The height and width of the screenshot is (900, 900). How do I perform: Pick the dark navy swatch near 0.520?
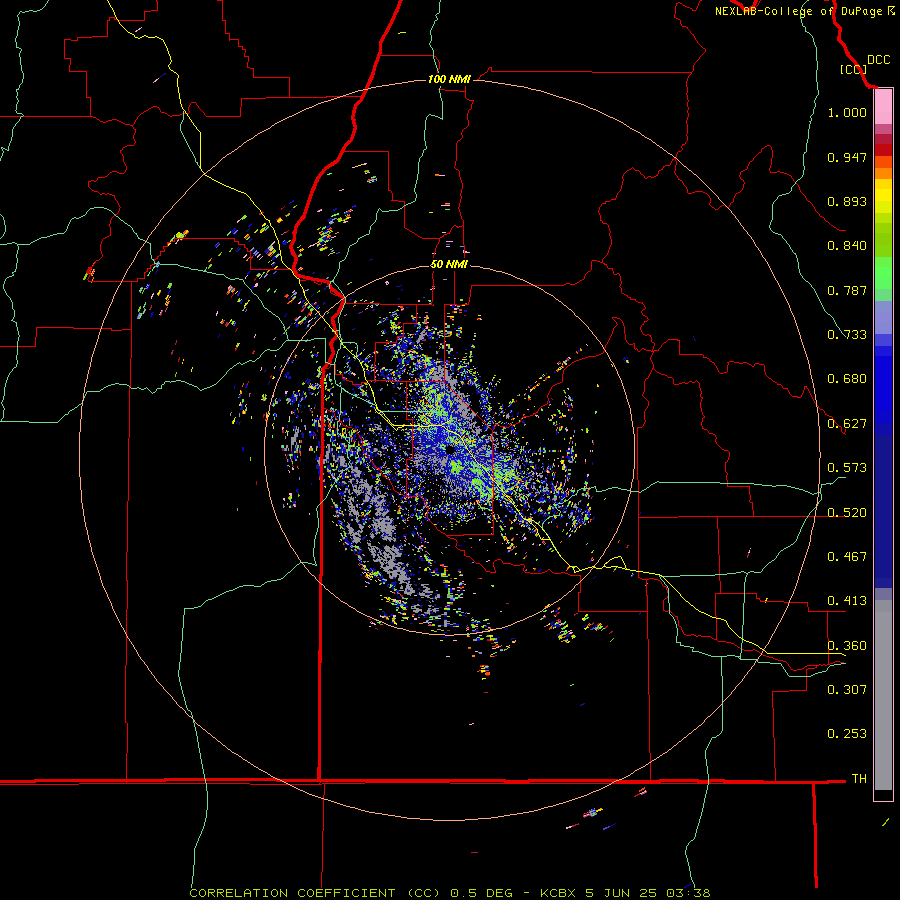pos(883,508)
